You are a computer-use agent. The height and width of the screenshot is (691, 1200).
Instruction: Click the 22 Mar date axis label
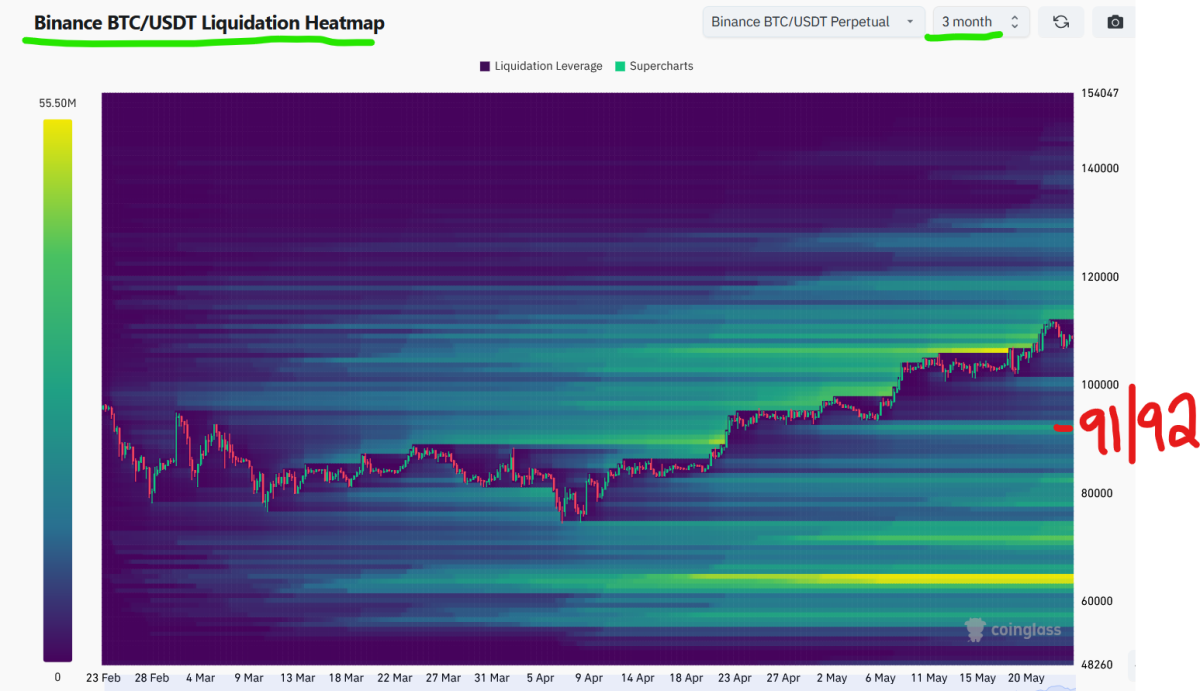tap(395, 677)
